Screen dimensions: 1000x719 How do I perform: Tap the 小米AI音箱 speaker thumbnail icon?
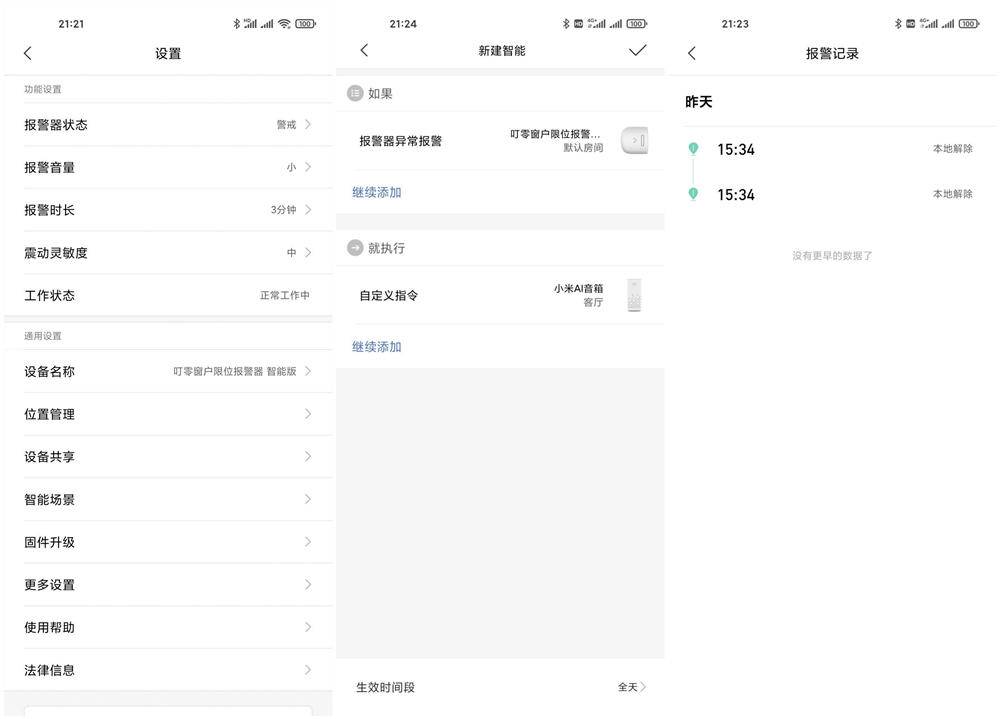[636, 294]
